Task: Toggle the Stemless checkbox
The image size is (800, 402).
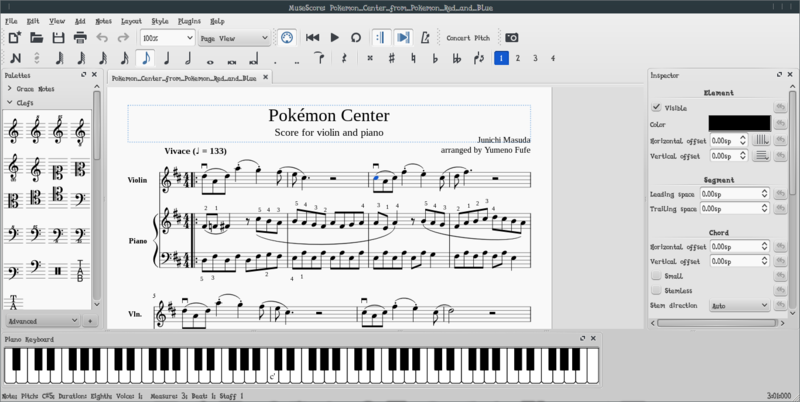Action: tap(657, 290)
